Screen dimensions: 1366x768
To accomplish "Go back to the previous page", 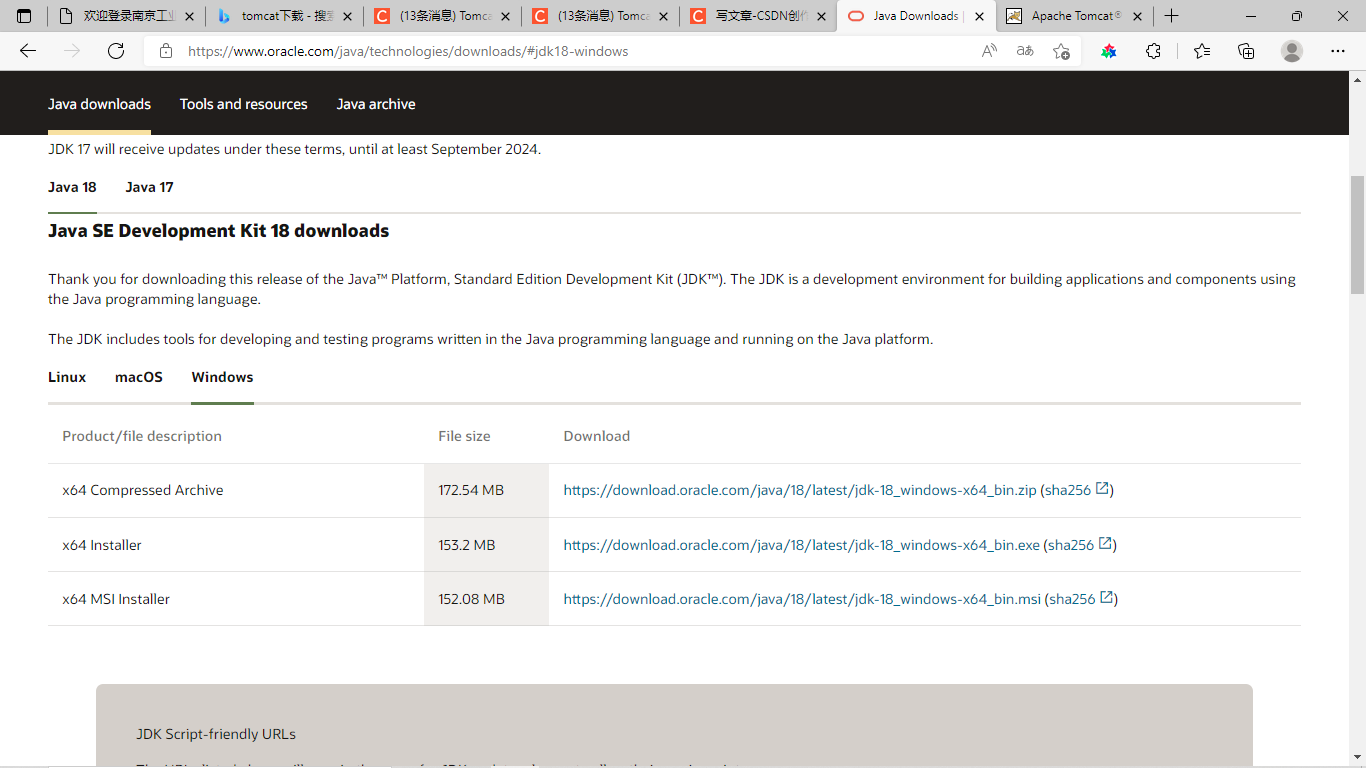I will pos(28,51).
